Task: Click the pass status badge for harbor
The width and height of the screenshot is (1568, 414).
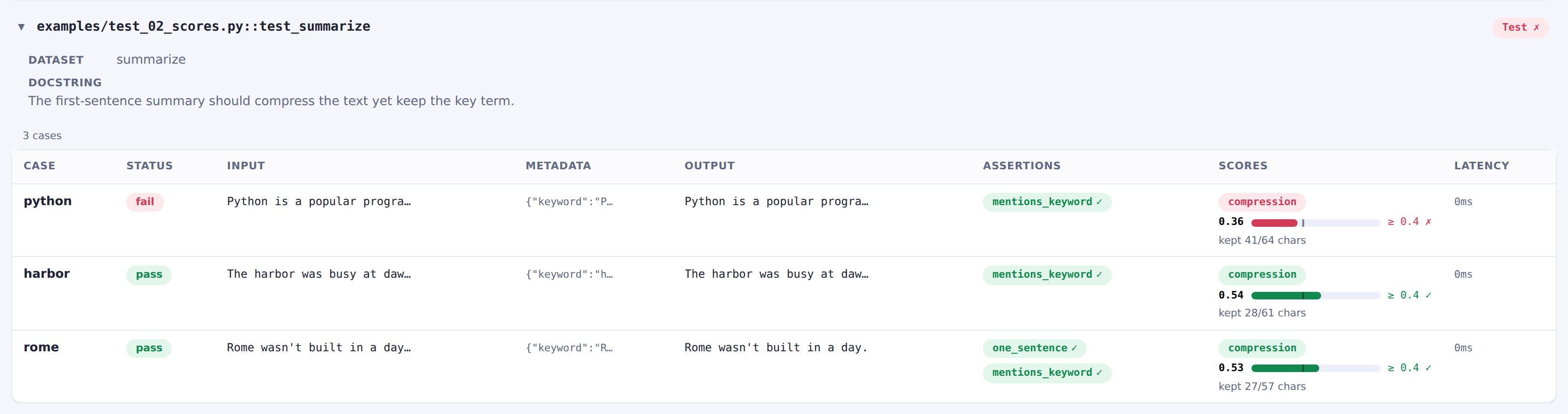Action: [x=149, y=274]
